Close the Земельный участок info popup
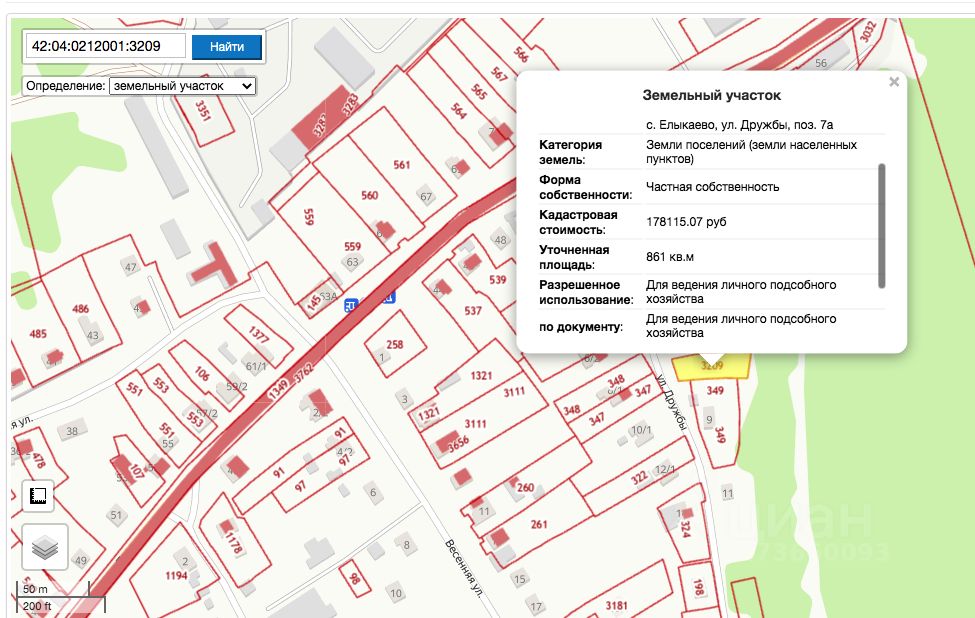Viewport: 975px width, 618px height. click(x=894, y=81)
